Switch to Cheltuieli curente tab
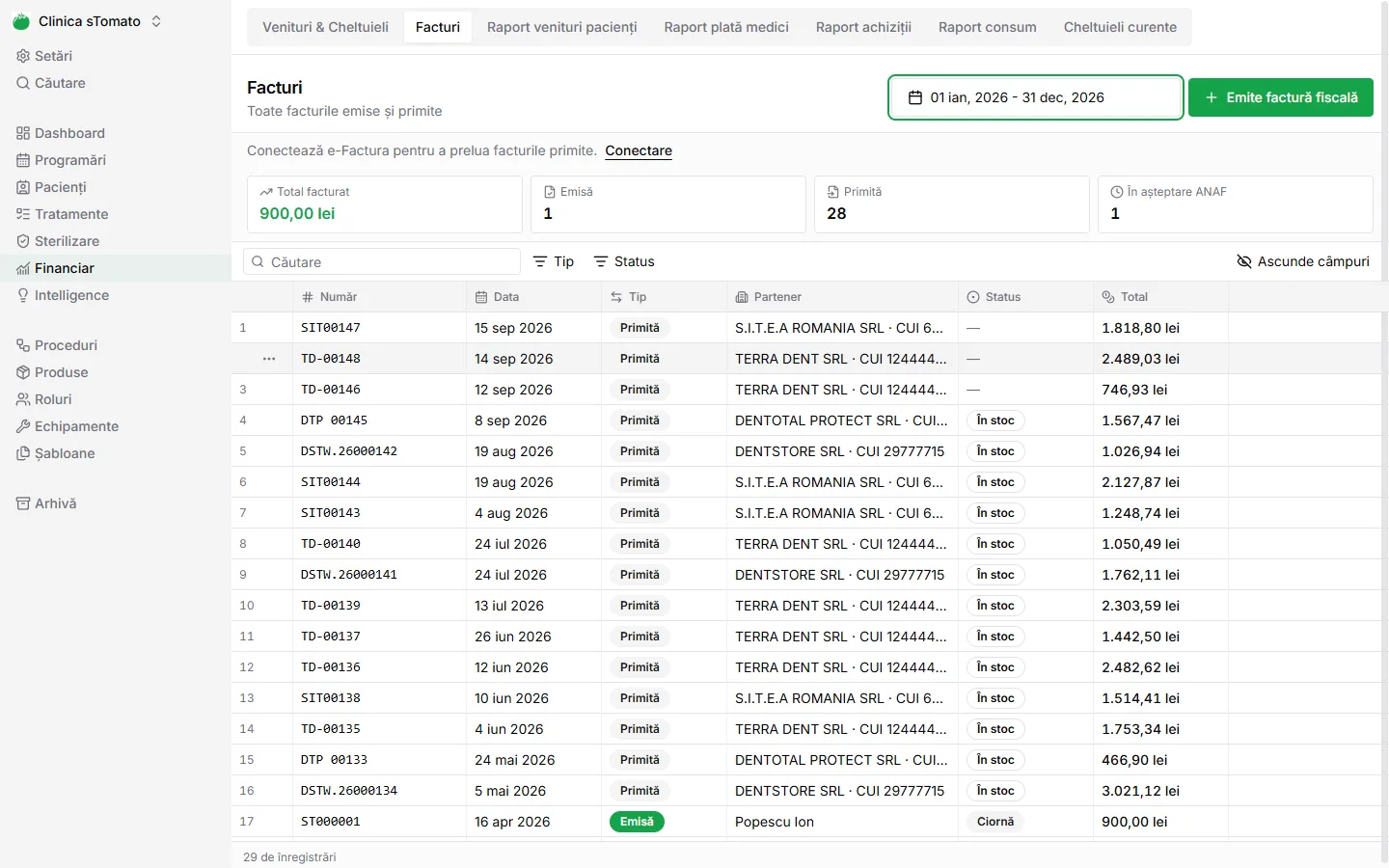1389x868 pixels. tap(1120, 27)
